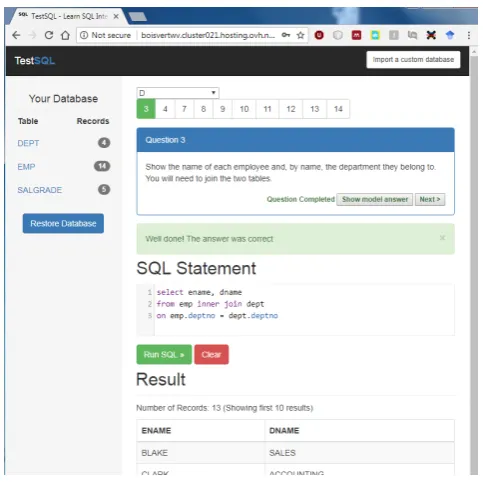Click the browser address bar URL
The image size is (483, 482).
(208, 35)
